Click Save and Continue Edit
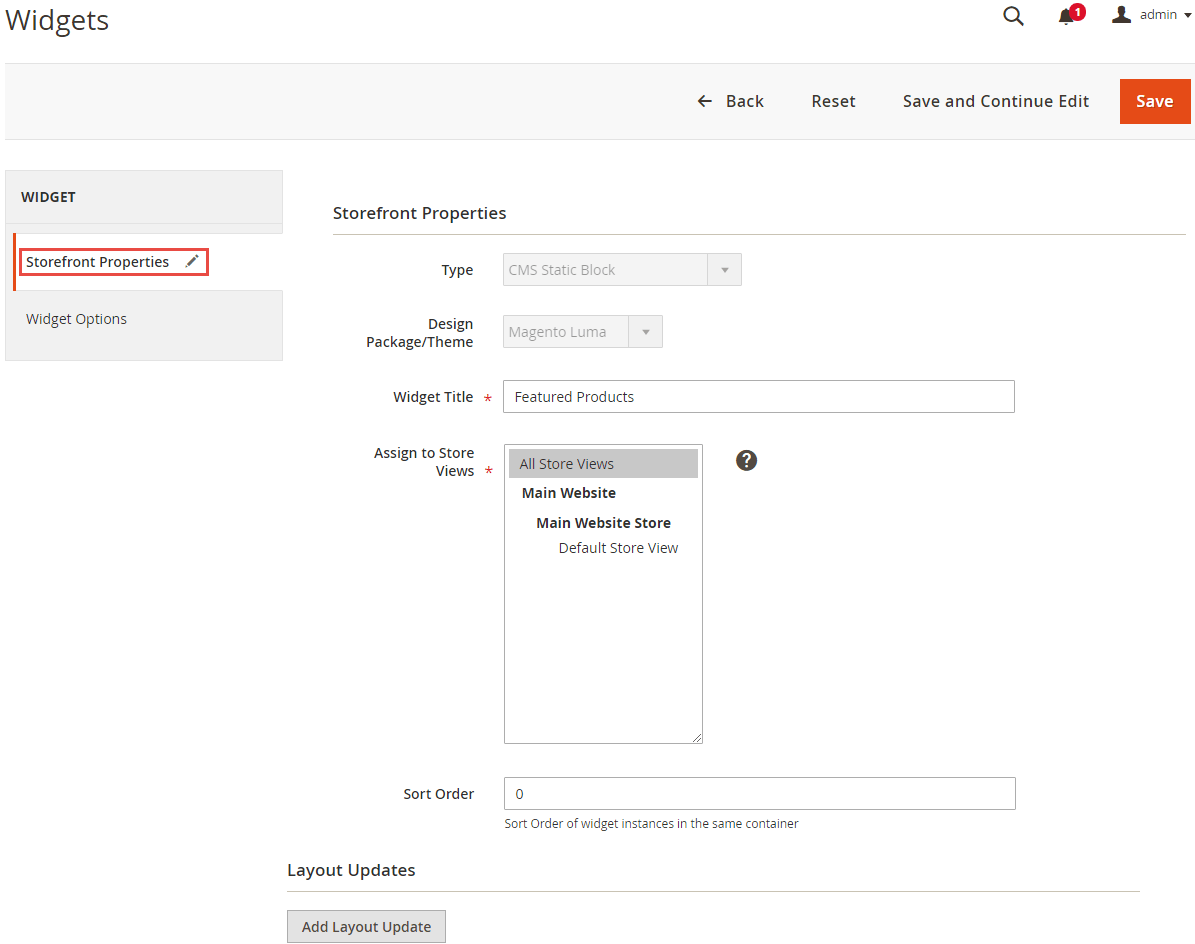 [995, 101]
